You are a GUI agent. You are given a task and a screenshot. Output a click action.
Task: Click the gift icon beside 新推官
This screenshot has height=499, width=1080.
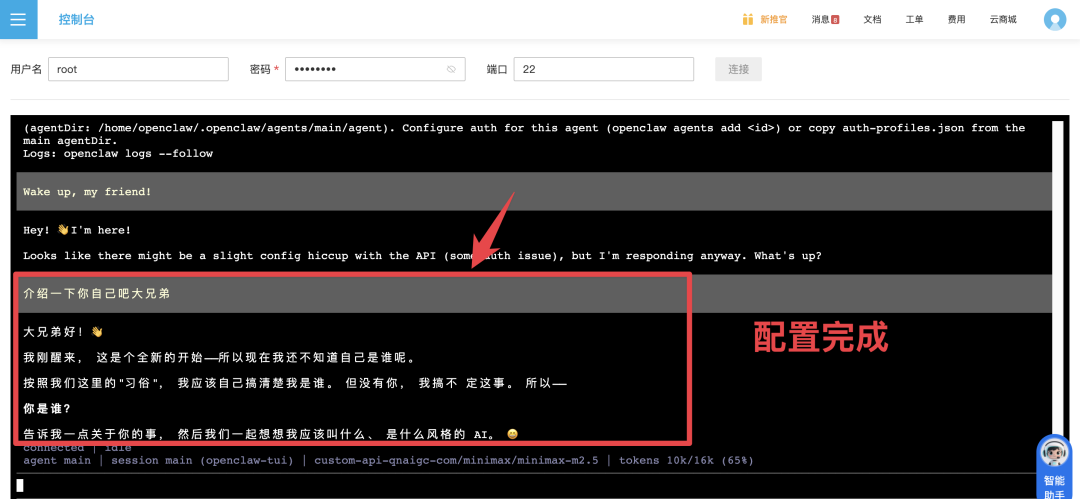(x=747, y=19)
